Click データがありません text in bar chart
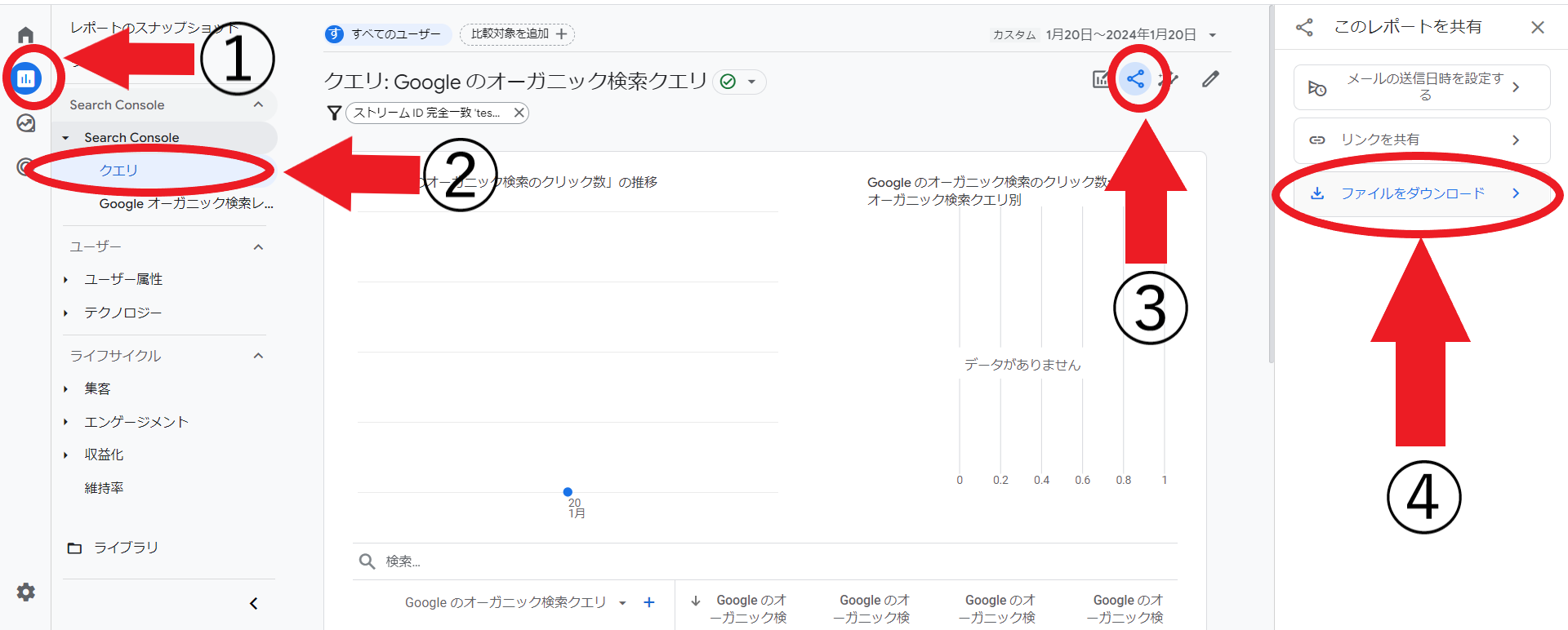Image resolution: width=1568 pixels, height=630 pixels. point(1022,365)
